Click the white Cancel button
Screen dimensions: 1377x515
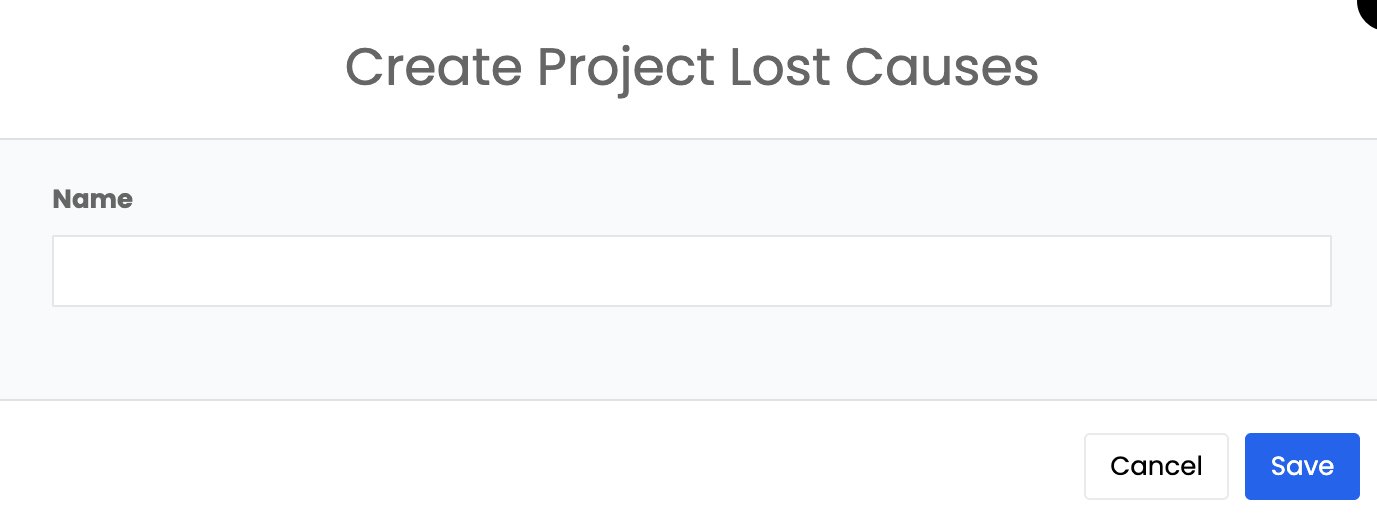click(x=1155, y=466)
